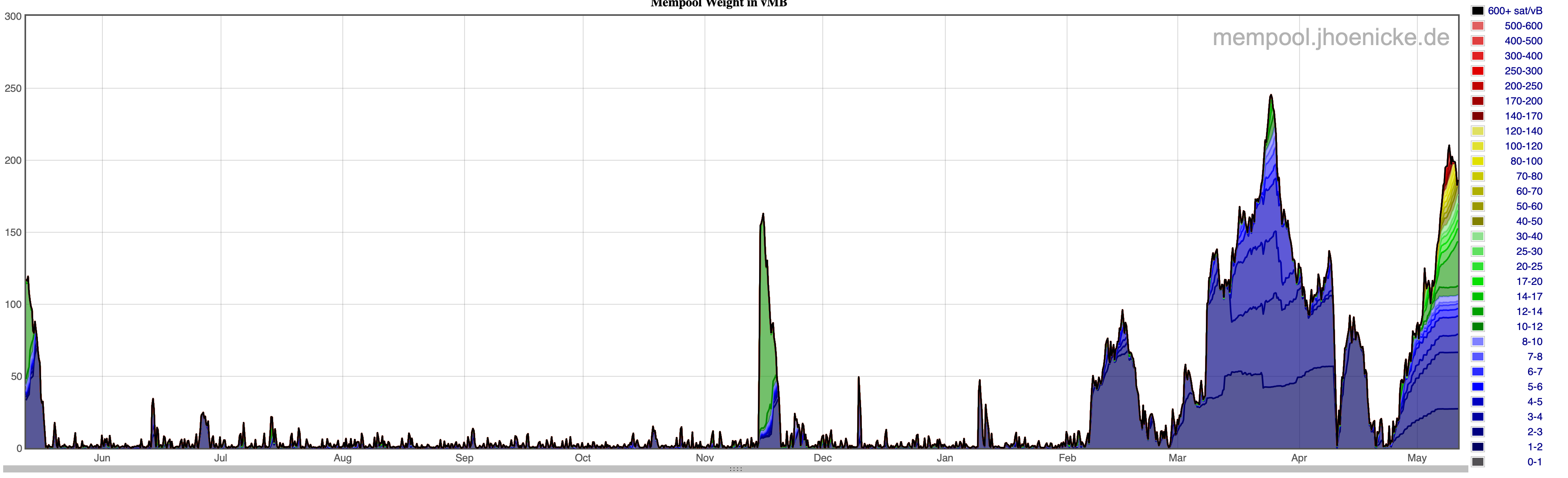
Task: Select the 6-7 legend label
Action: pyautogui.click(x=1534, y=372)
